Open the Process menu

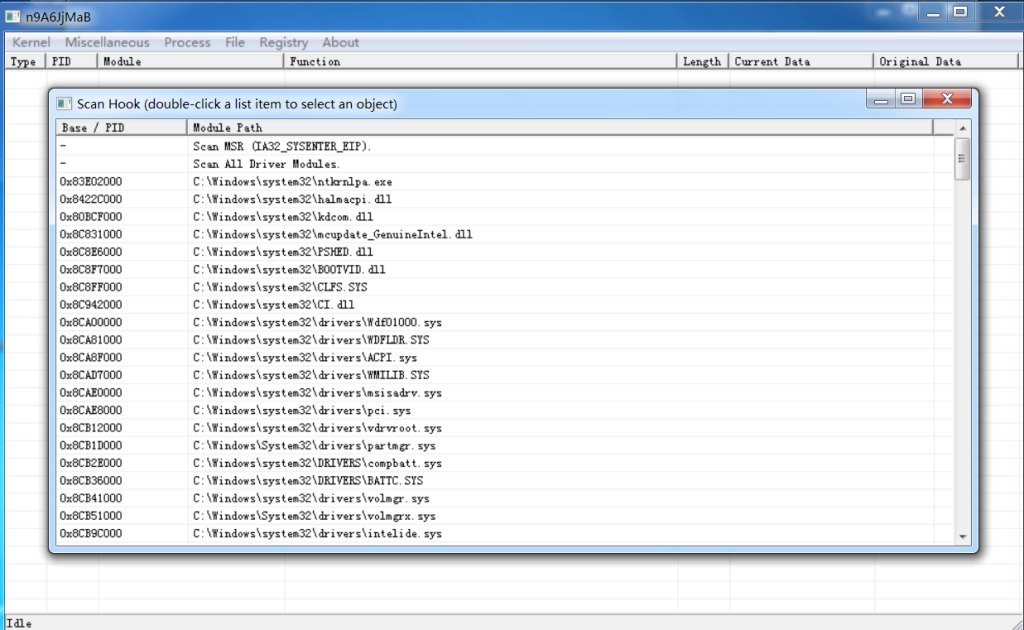(x=187, y=42)
